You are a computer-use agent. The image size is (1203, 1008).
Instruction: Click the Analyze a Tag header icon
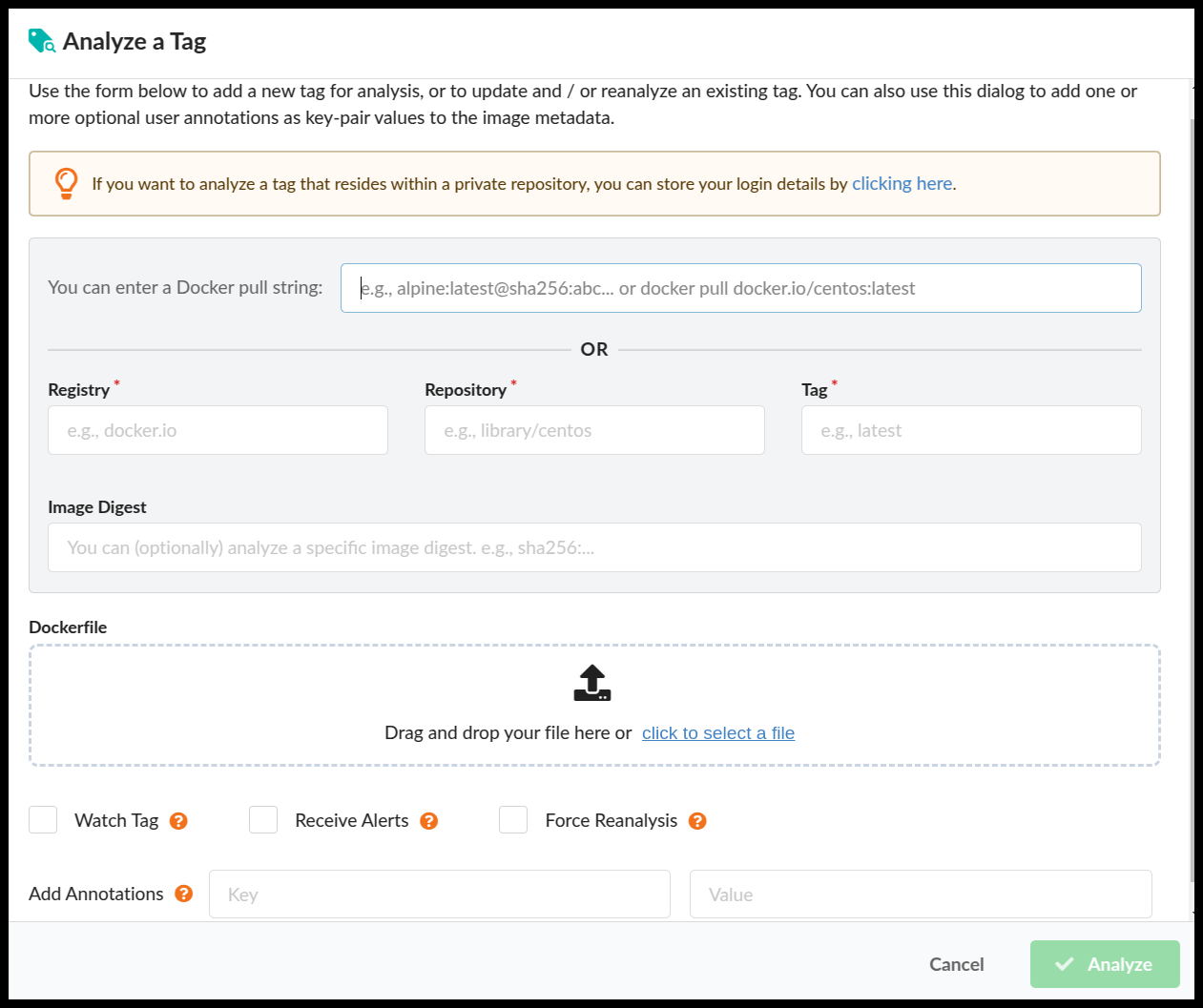(42, 41)
